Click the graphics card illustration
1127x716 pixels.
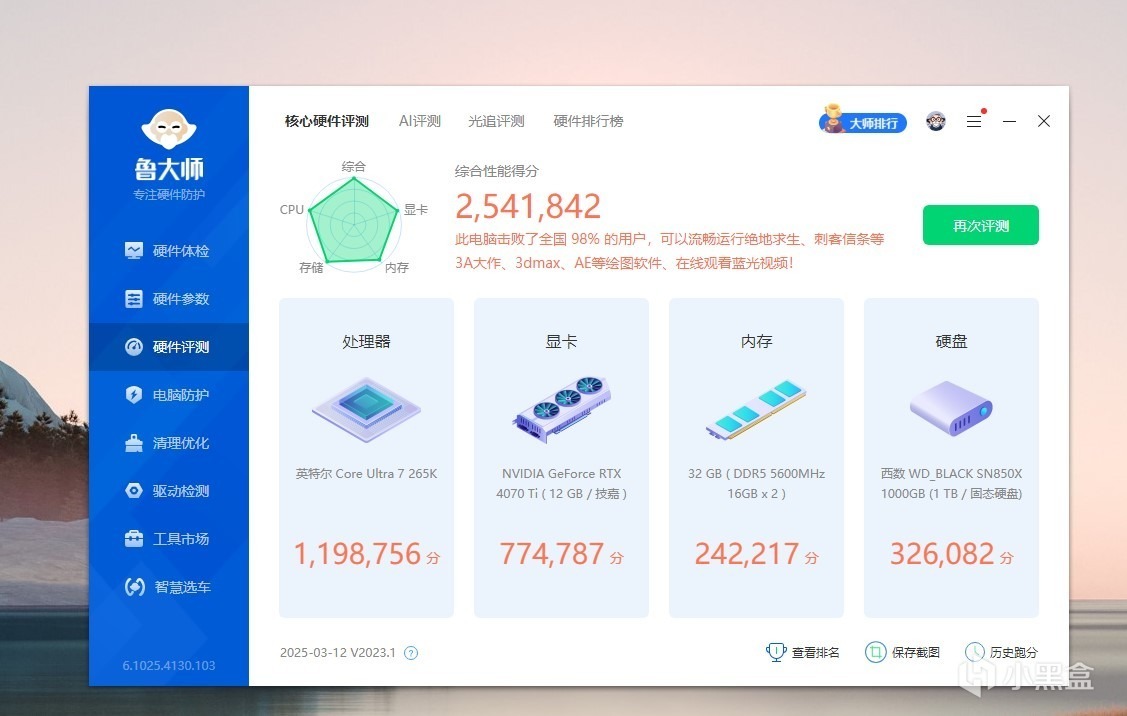[561, 409]
